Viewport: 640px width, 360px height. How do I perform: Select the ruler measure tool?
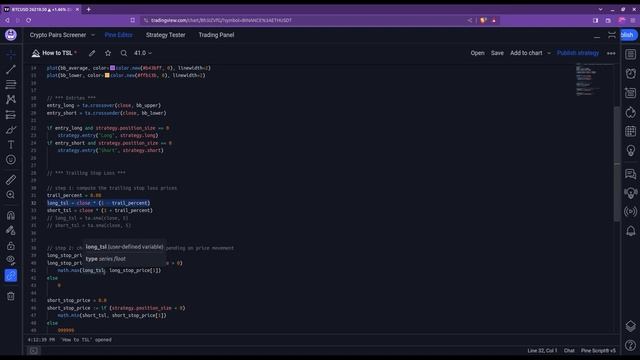coord(11,180)
